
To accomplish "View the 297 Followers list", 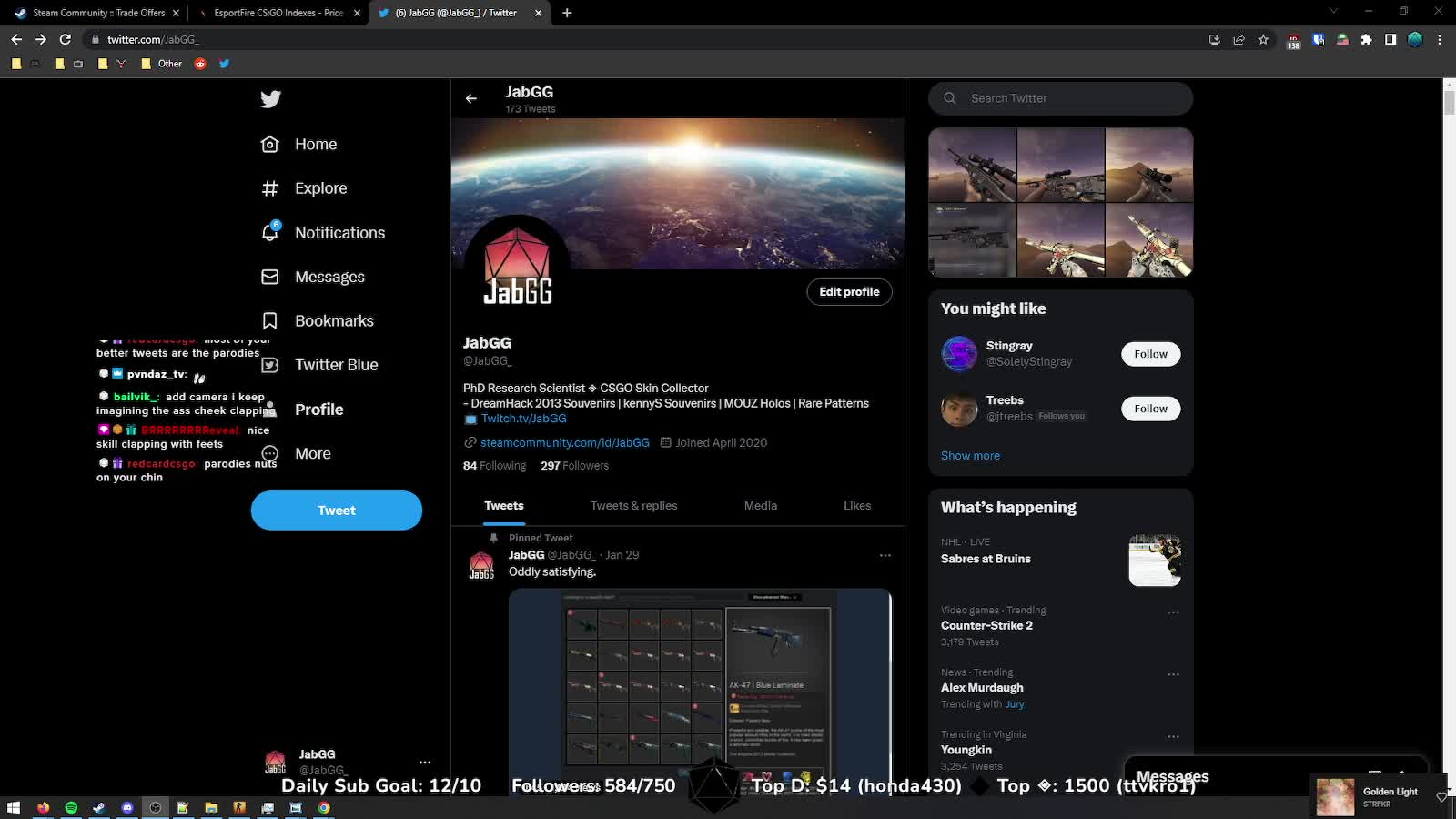I will (x=574, y=465).
